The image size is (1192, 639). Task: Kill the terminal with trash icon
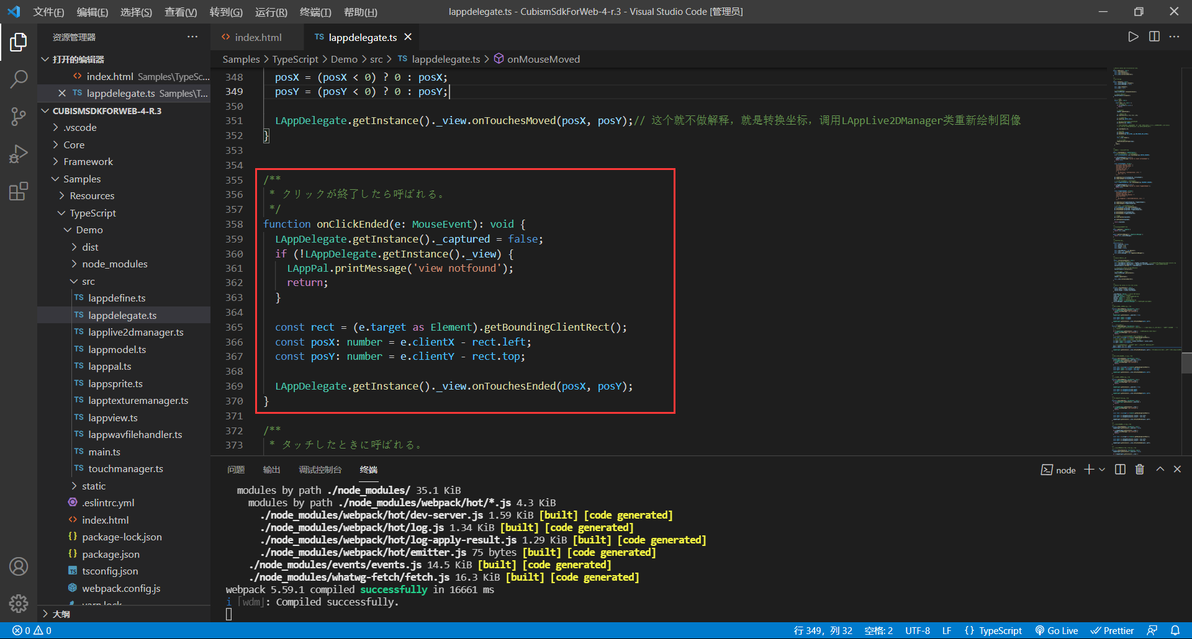point(1140,470)
